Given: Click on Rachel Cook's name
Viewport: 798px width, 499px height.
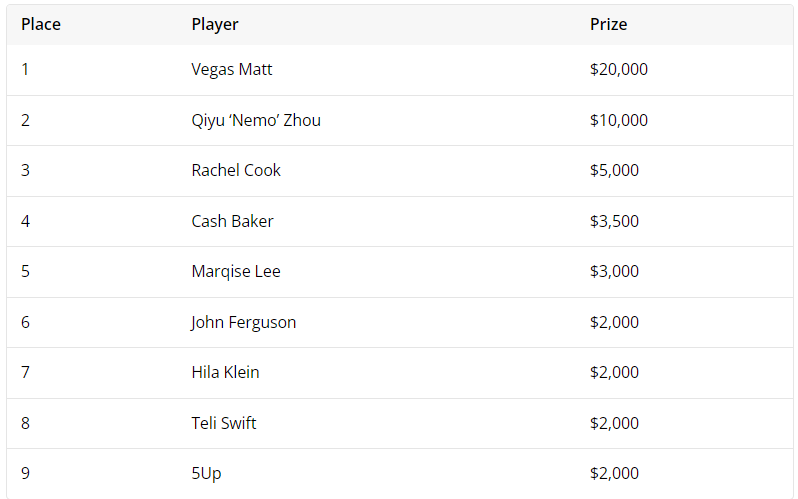Looking at the screenshot, I should click(236, 170).
